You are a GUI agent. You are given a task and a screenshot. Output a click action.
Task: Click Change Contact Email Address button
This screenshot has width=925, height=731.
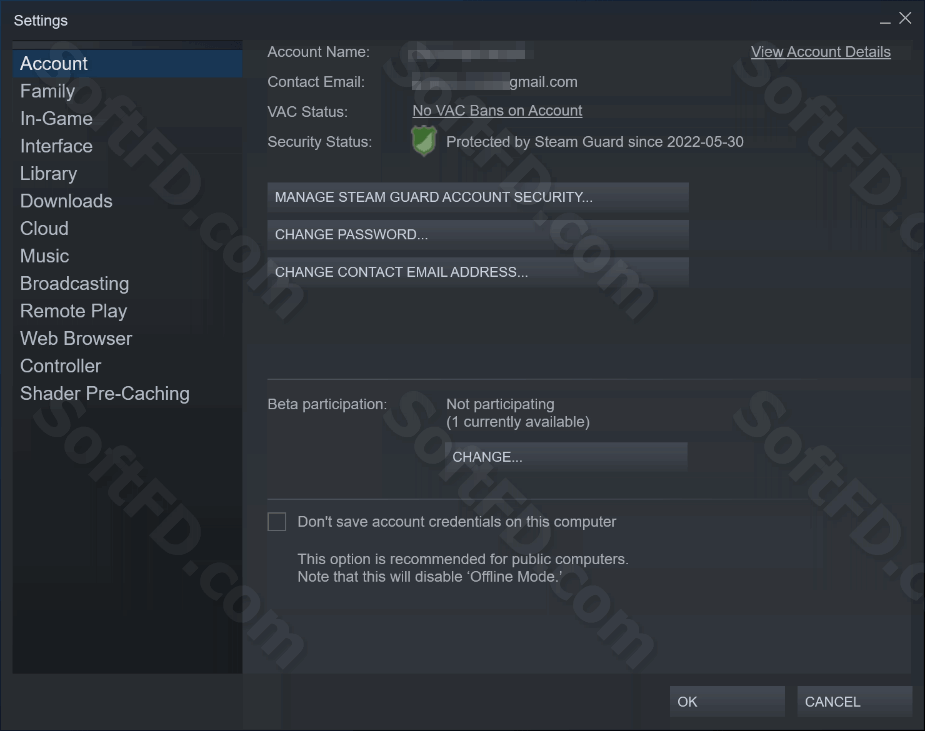click(x=478, y=272)
